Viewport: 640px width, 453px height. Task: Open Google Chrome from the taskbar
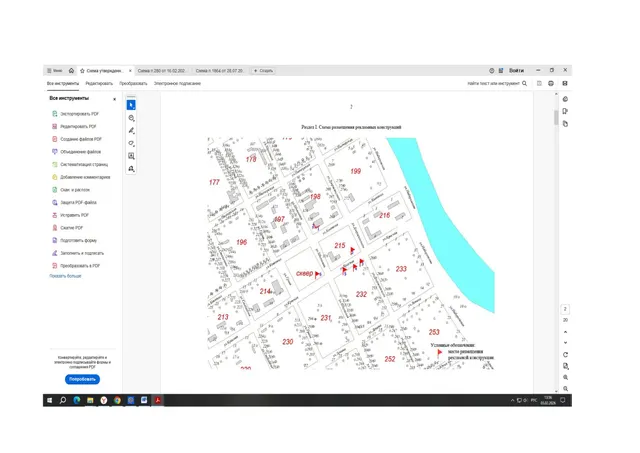(117, 400)
